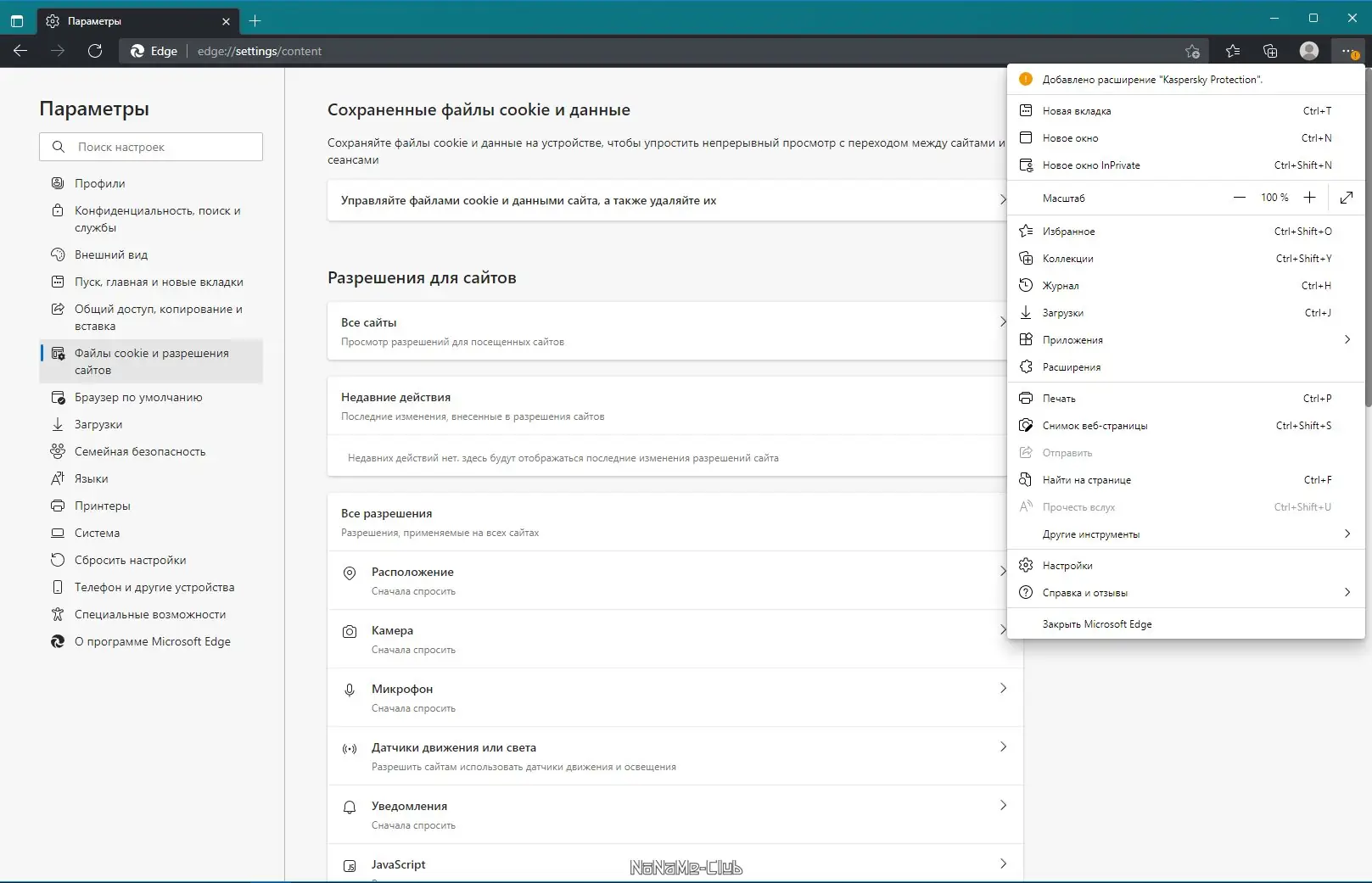Open Языки in the sidebar
The height and width of the screenshot is (883, 1372).
(151, 478)
